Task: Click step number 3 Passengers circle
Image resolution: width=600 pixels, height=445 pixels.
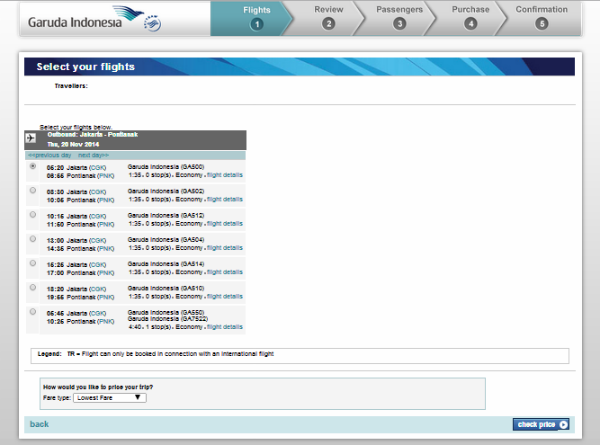Action: click(399, 24)
